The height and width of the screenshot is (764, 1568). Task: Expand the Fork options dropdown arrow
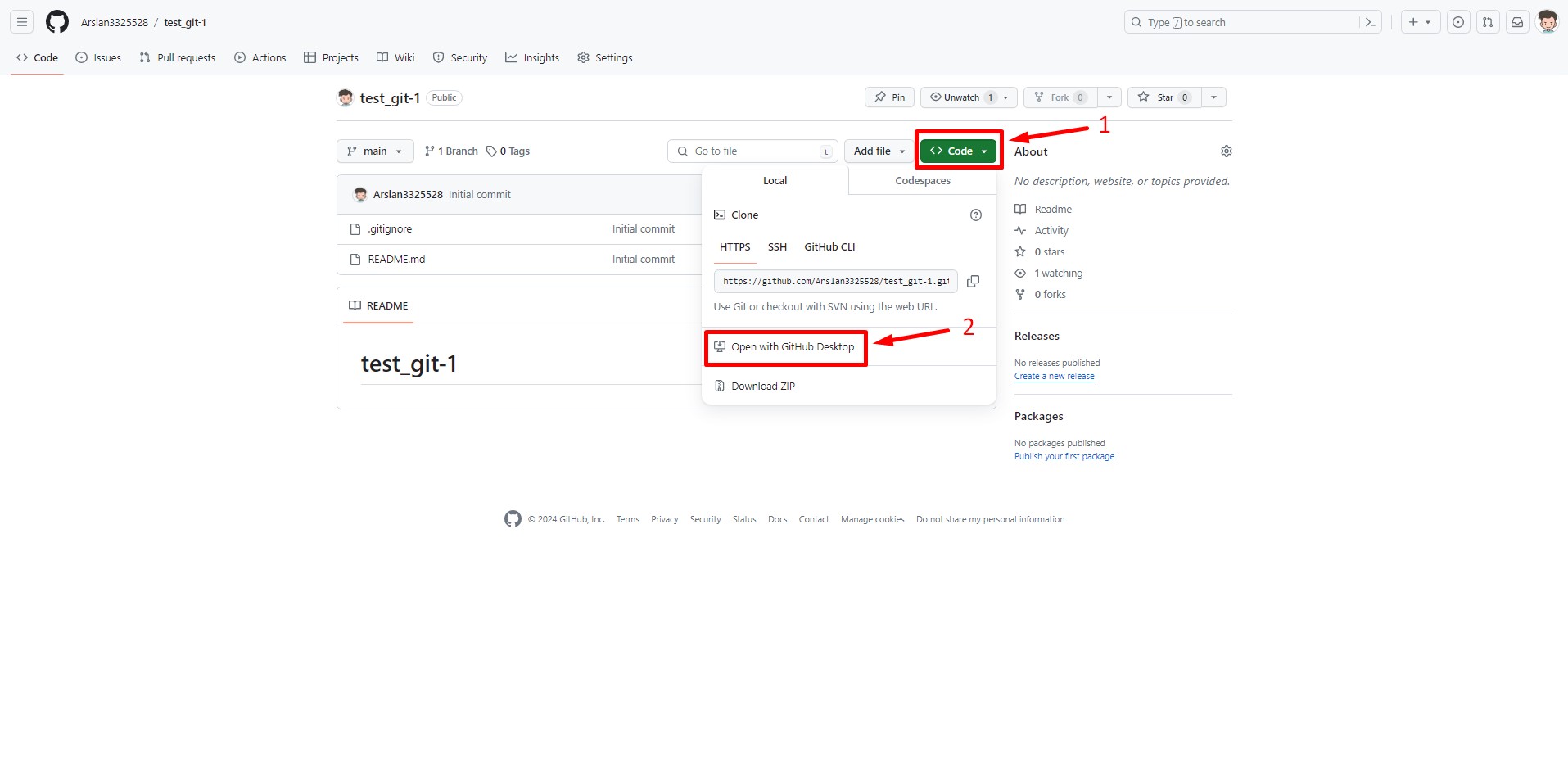(1109, 97)
